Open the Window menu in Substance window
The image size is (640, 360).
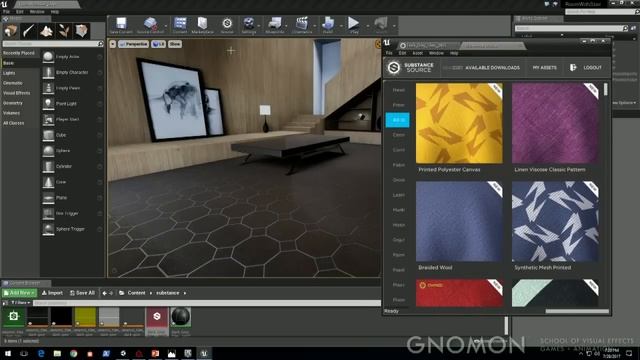436,53
